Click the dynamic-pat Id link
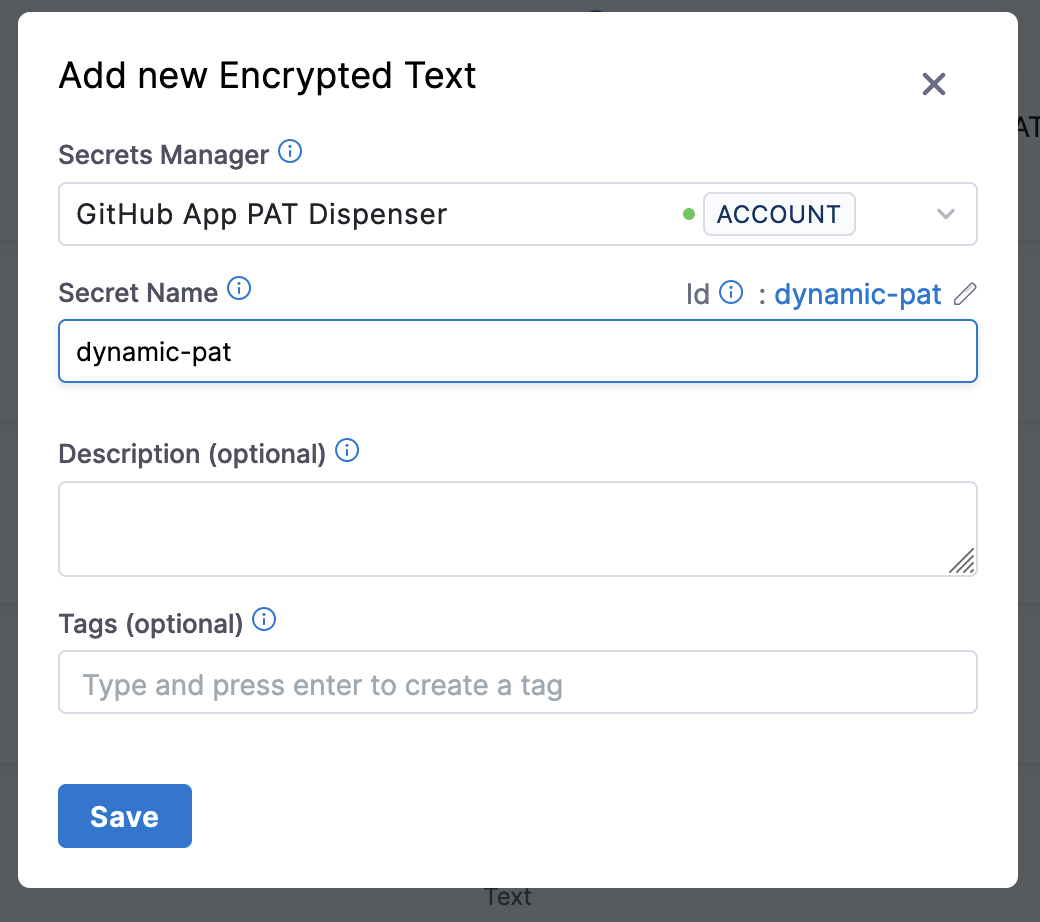This screenshot has height=922, width=1040. 857,294
